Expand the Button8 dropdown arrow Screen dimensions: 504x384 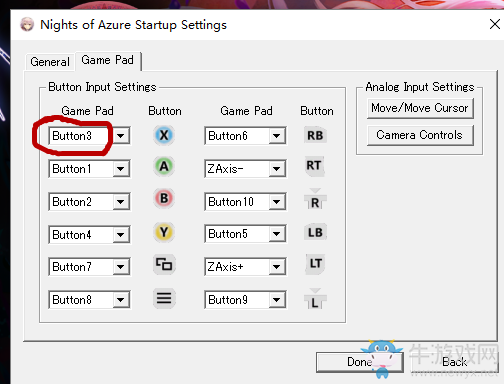121,300
